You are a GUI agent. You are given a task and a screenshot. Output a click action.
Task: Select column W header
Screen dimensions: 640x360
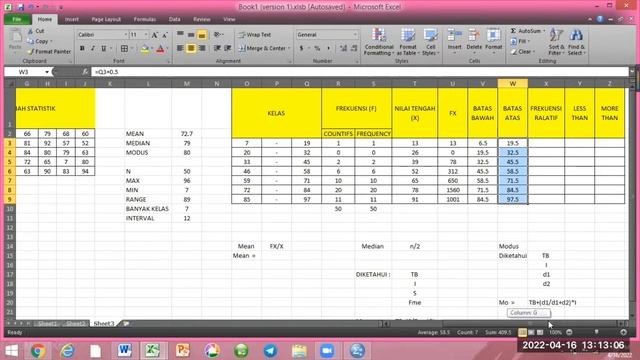click(x=513, y=84)
